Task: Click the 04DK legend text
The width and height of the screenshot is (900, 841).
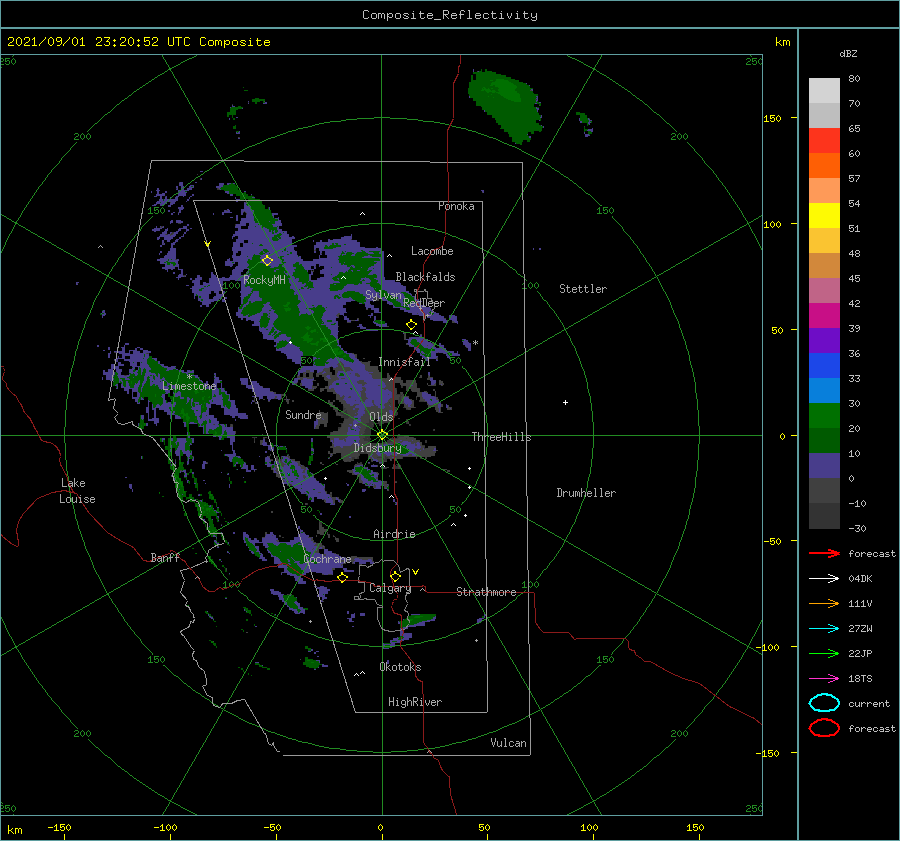Action: coord(860,579)
